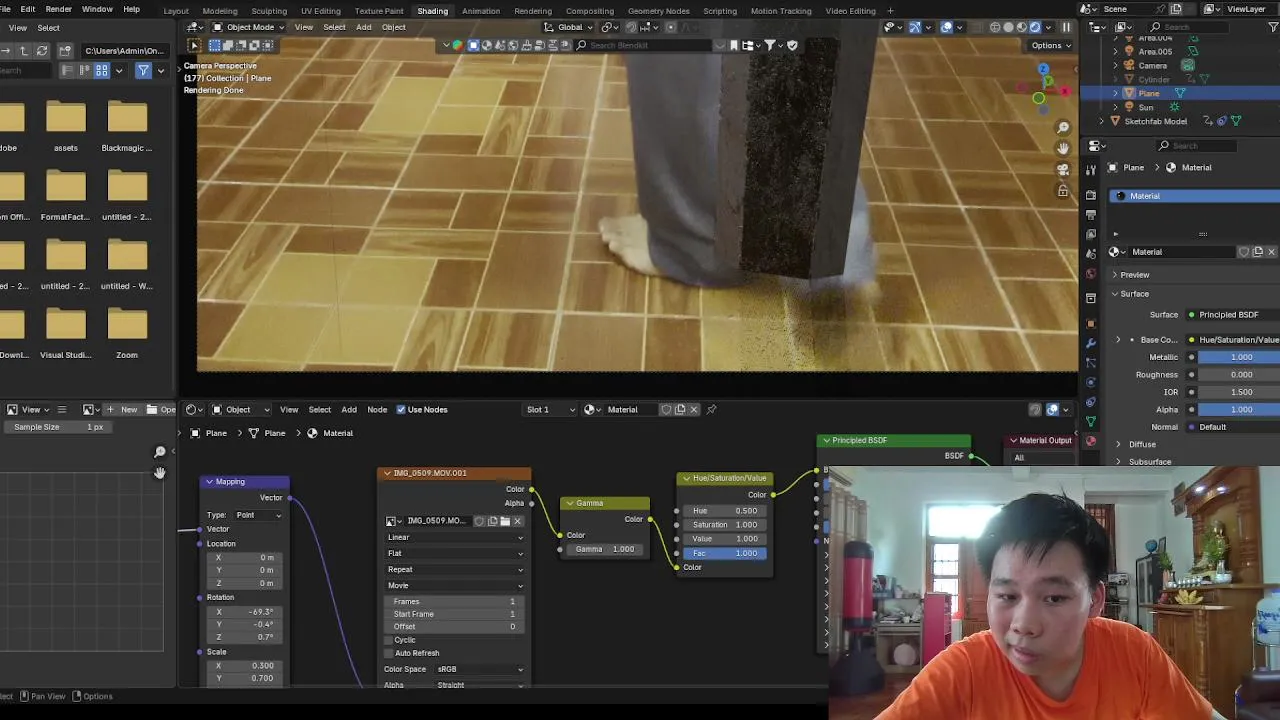Enable the Cyclic checkbox

point(389,640)
